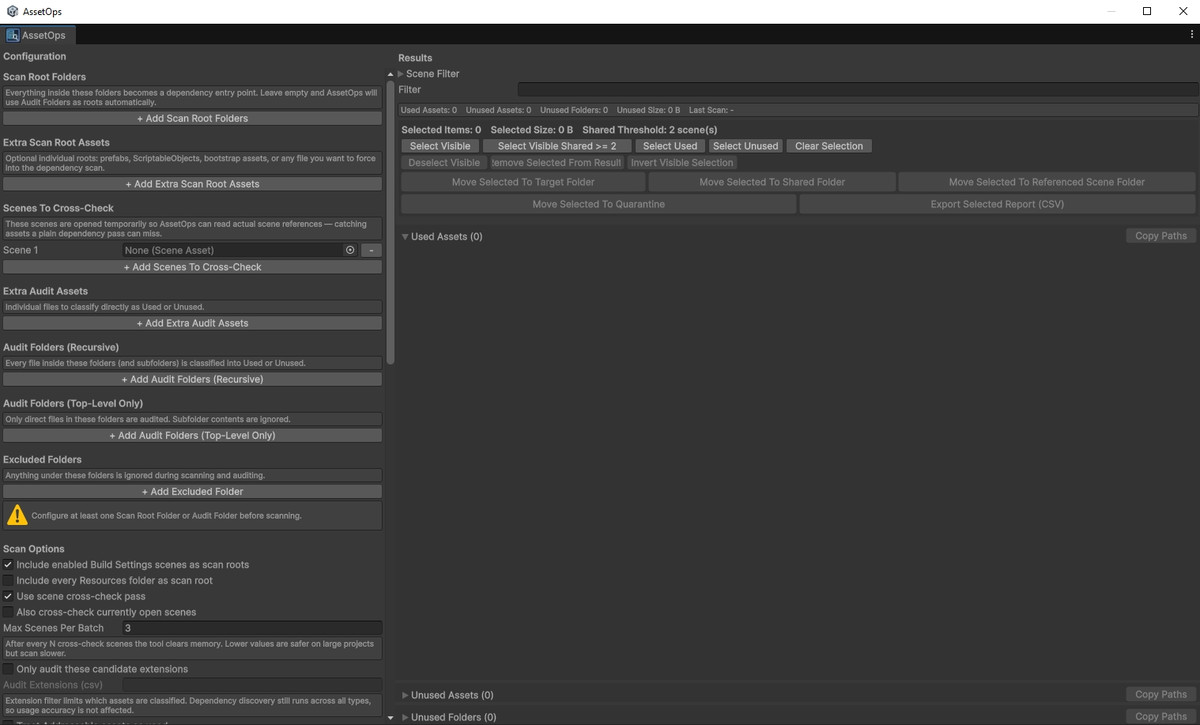Click the Scan Options heading
1200x725 pixels.
33,549
